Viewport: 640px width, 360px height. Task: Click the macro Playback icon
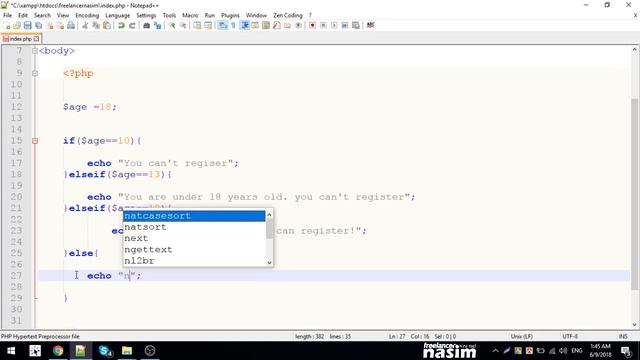point(334,25)
